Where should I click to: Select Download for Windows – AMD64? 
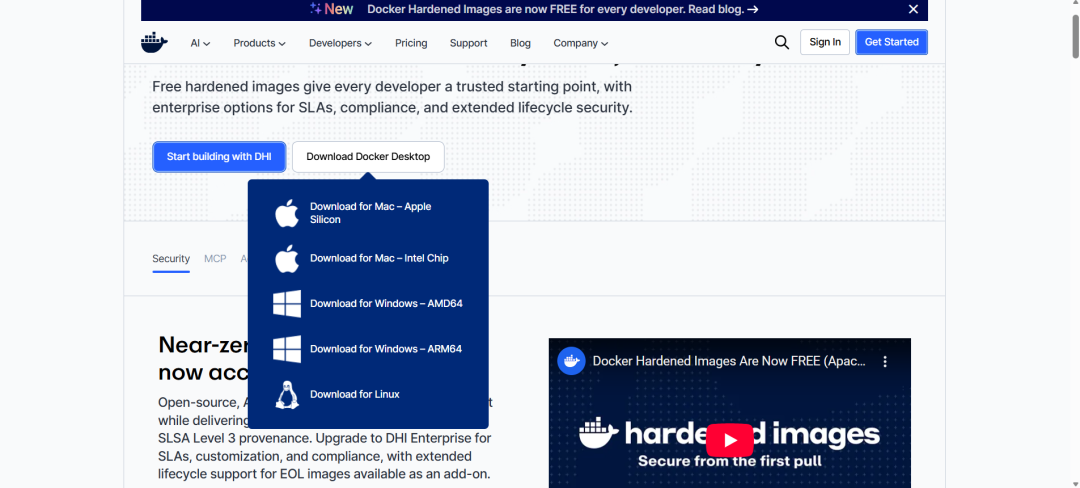tap(386, 304)
